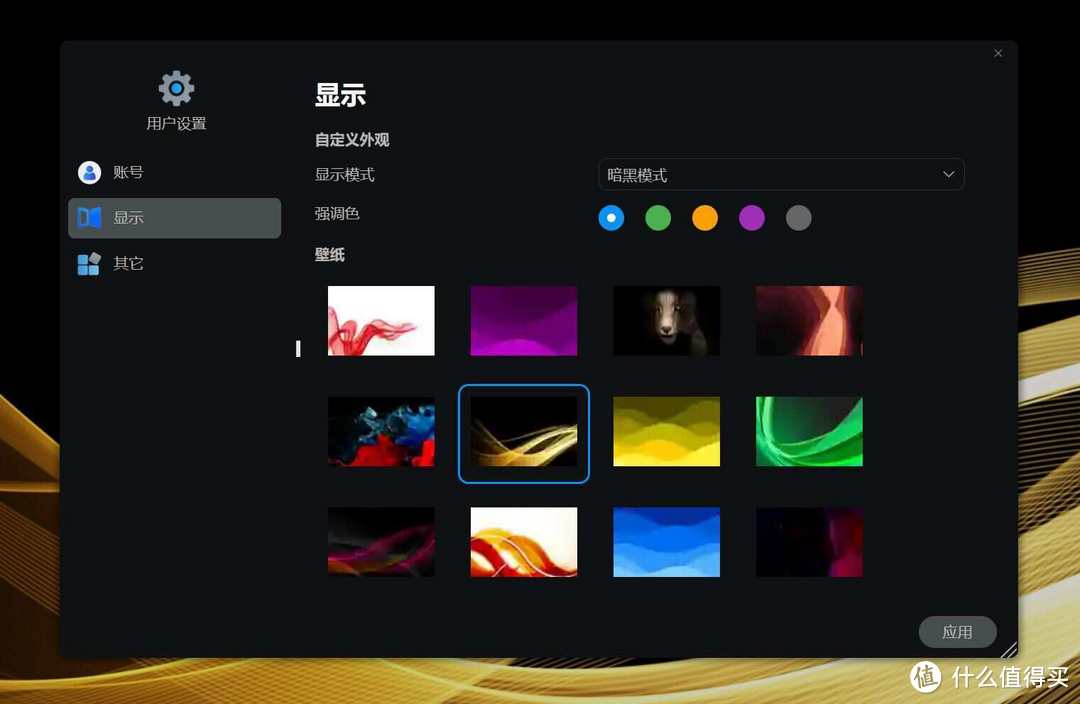Screen dimensions: 1080x704
Task: Choose the gray accent color
Action: coord(799,218)
